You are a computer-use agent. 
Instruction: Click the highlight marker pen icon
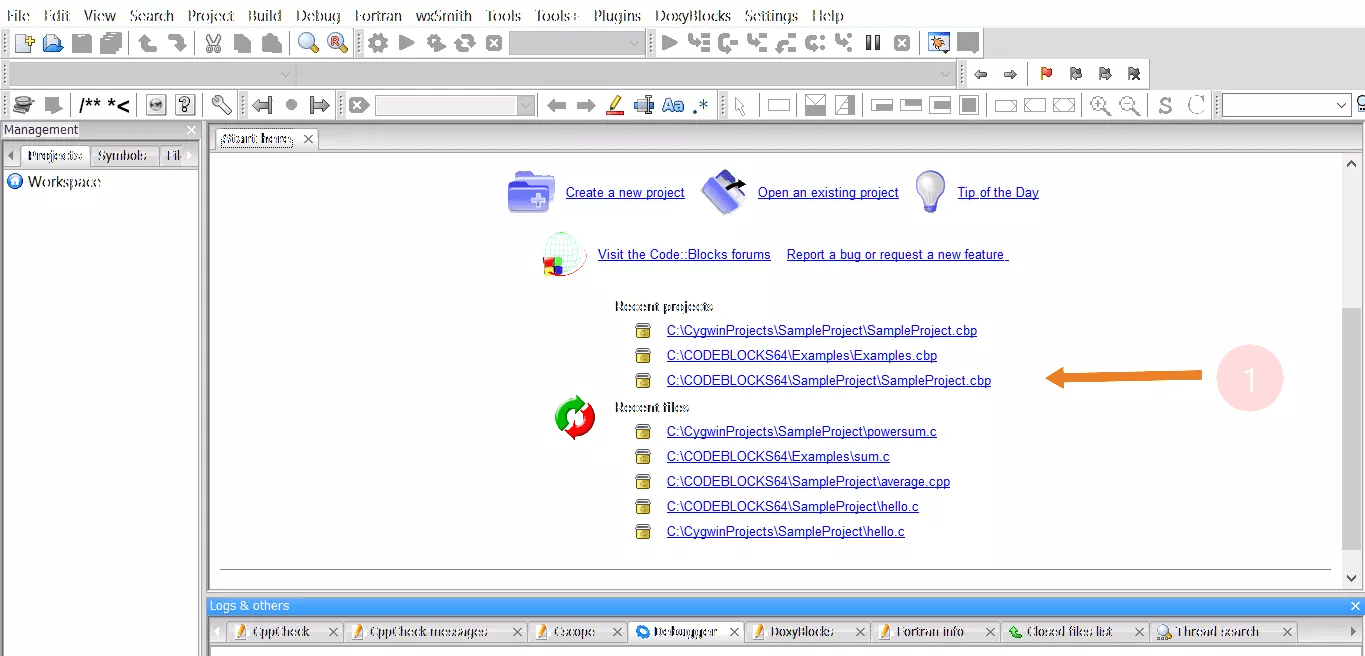[615, 105]
